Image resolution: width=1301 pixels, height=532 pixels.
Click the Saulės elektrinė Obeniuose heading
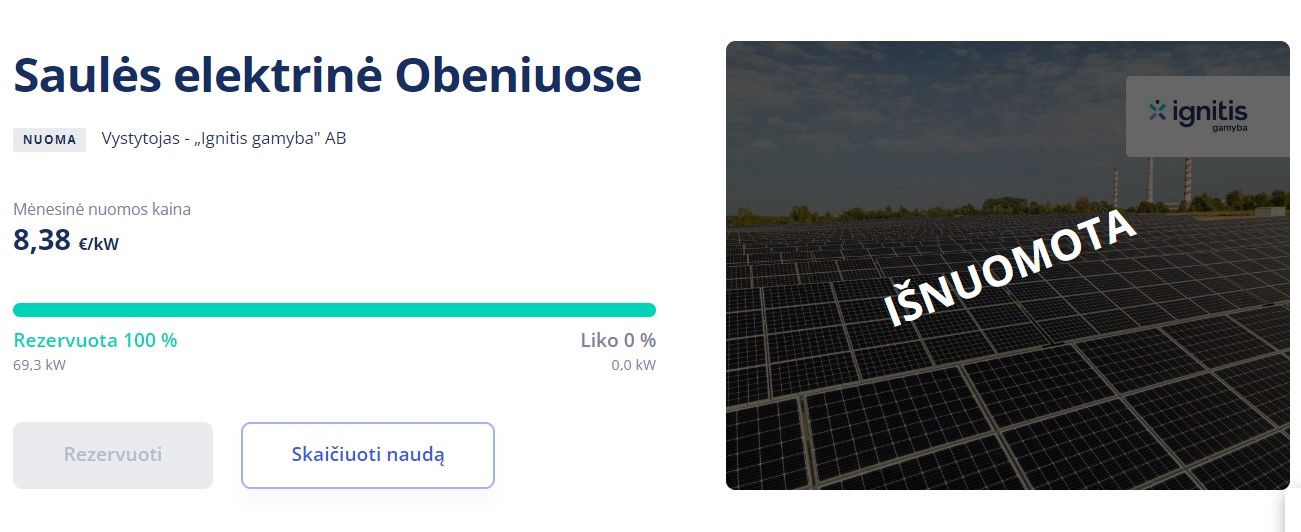pos(326,75)
